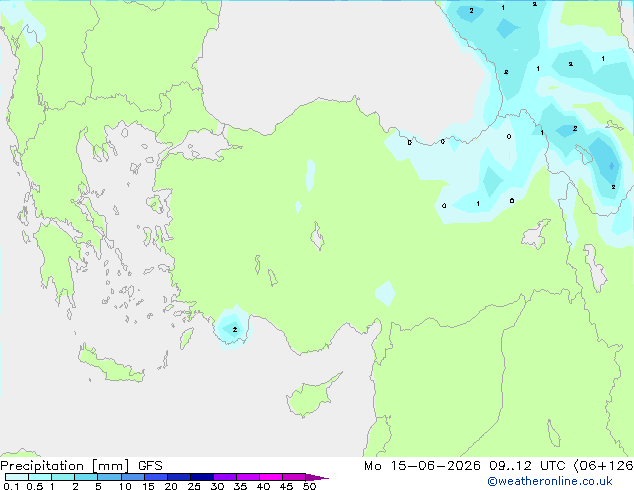Select the 2–5 mm legend color box
This screenshot has height=490, width=634.
[86, 477]
